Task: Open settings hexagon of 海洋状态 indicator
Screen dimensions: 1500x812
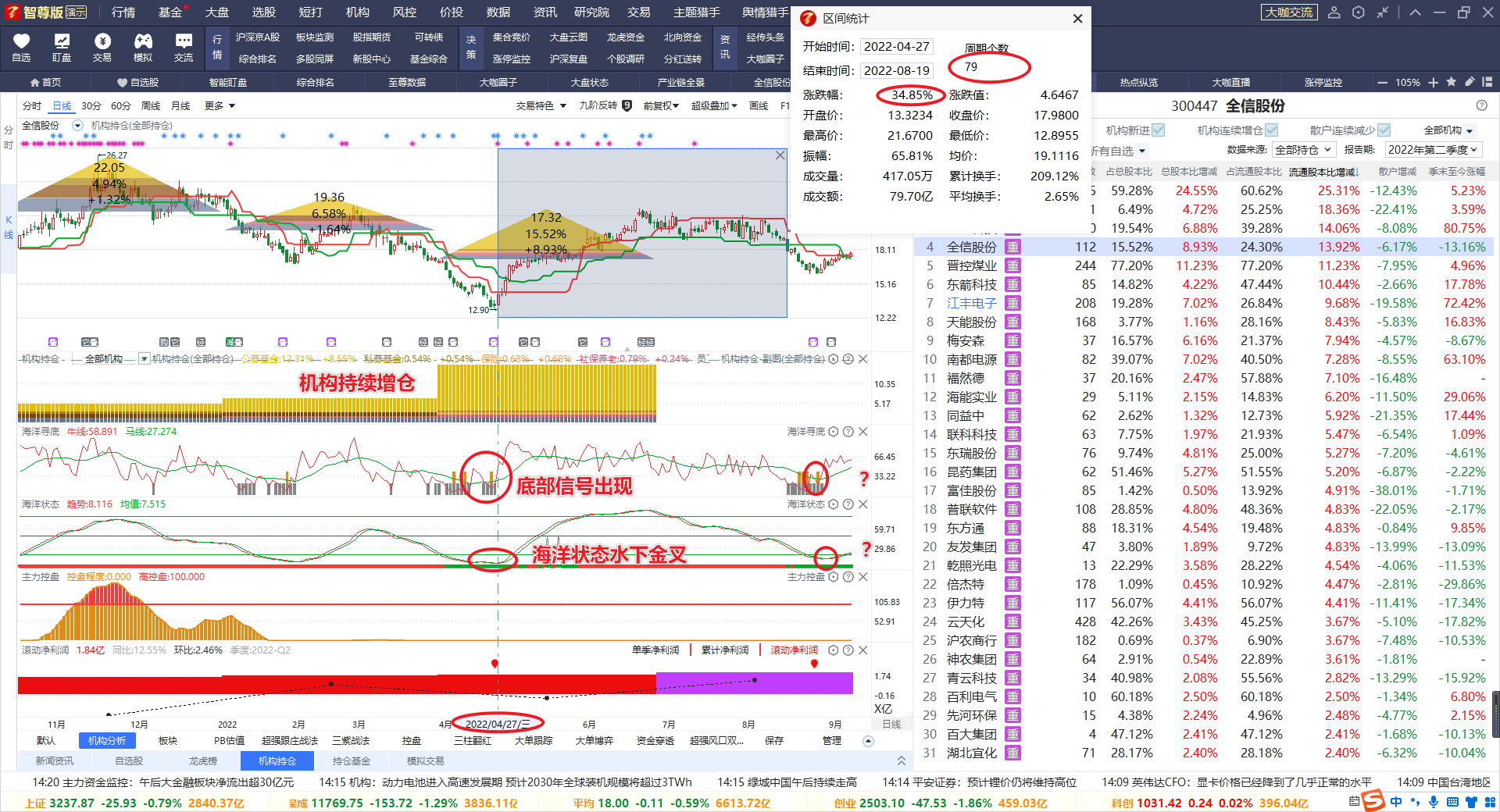Action: coord(834,504)
